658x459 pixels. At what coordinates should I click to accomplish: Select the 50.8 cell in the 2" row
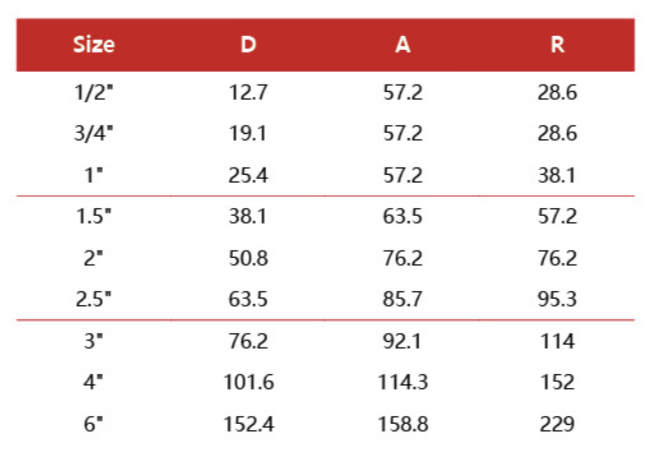(248, 259)
